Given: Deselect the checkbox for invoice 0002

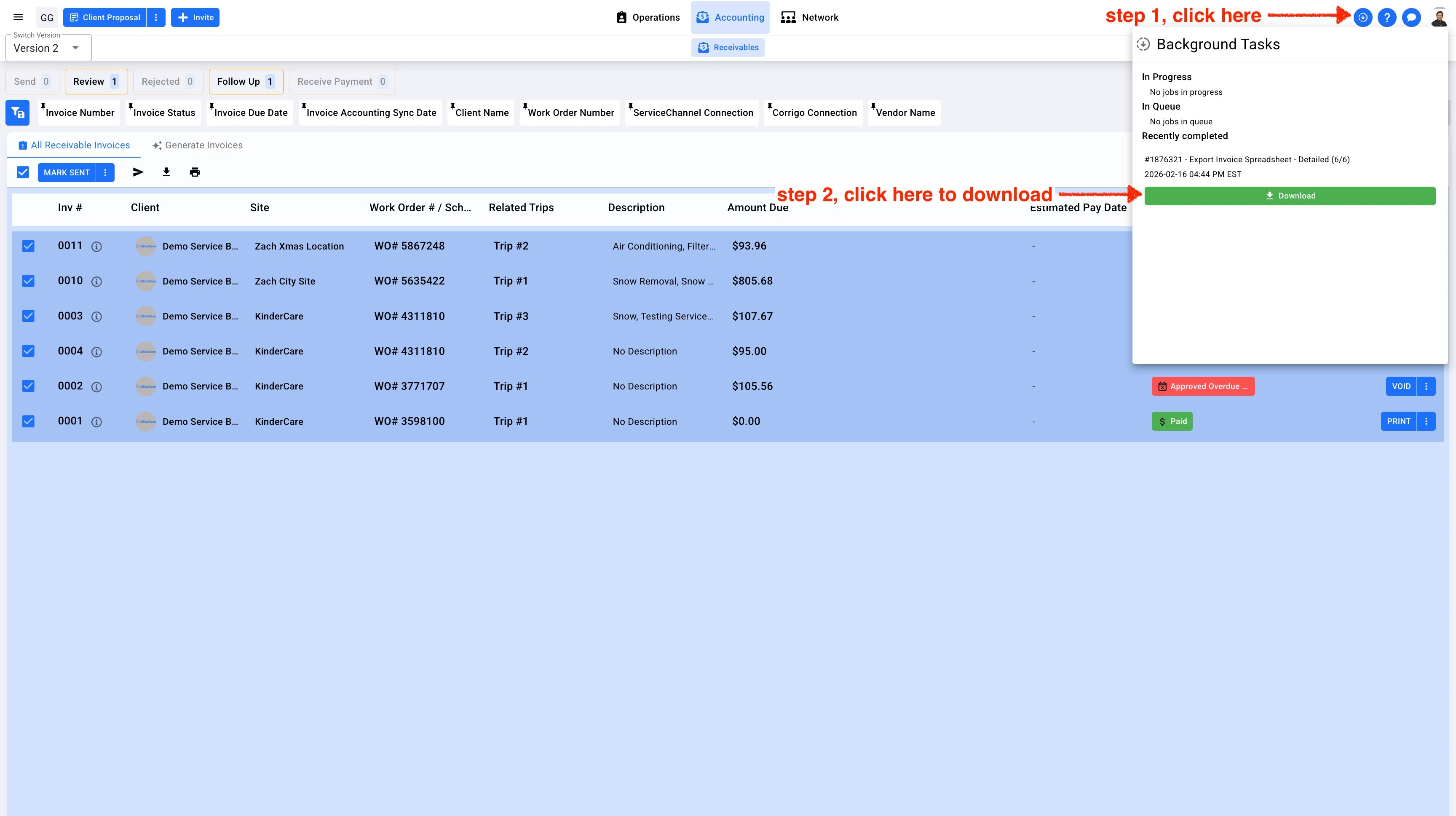Looking at the screenshot, I should click(28, 386).
